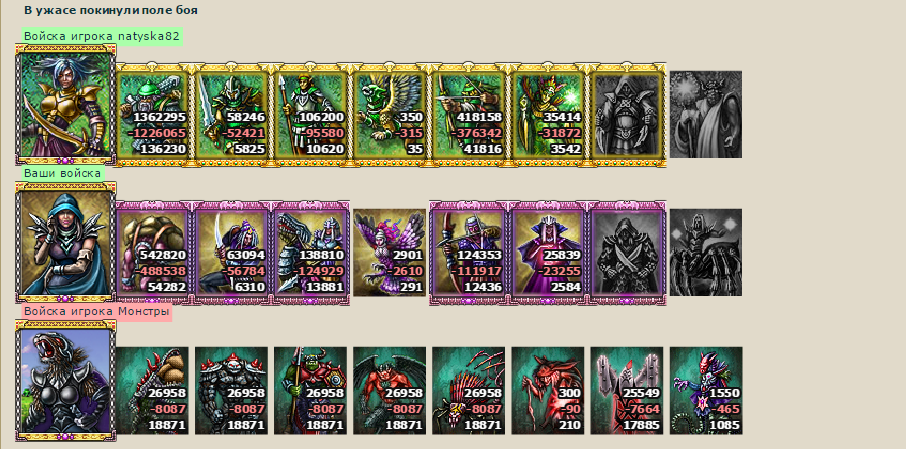Click purple harpy unit showing 2901
The height and width of the screenshot is (449, 906).
[x=390, y=253]
